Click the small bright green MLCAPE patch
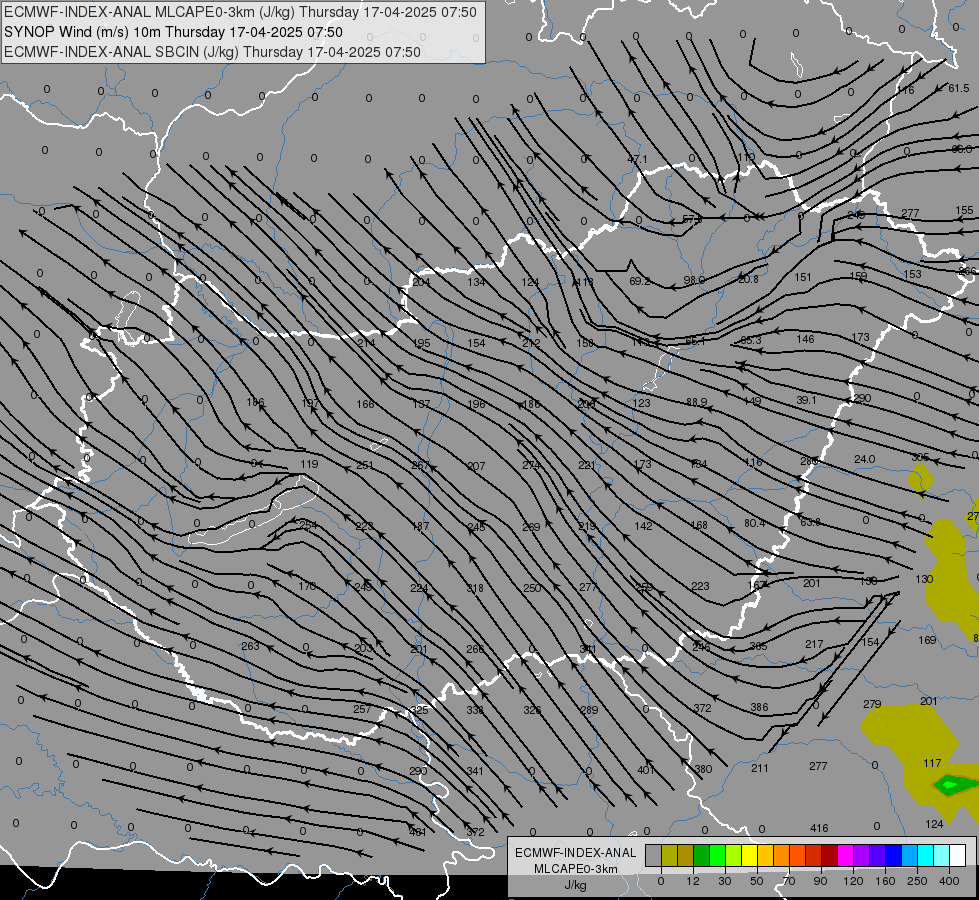The height and width of the screenshot is (900, 979). click(949, 784)
